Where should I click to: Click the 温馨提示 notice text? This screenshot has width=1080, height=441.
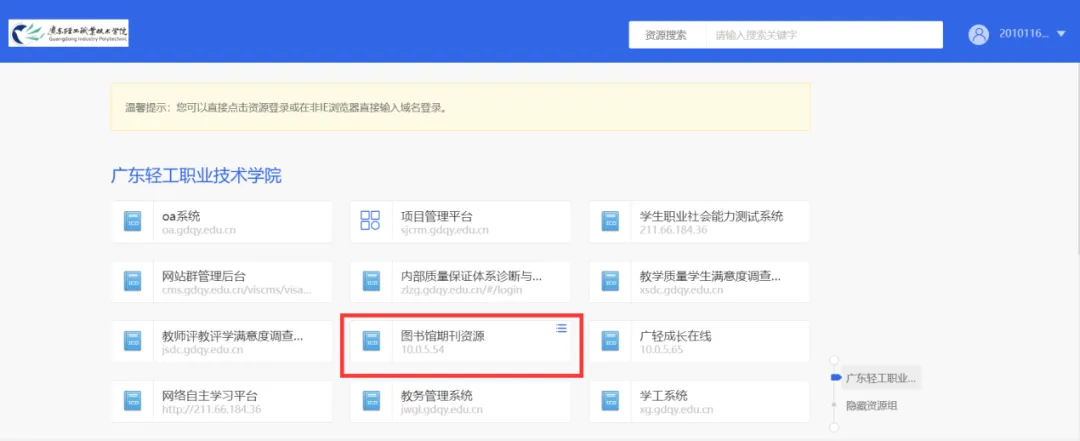tap(286, 108)
